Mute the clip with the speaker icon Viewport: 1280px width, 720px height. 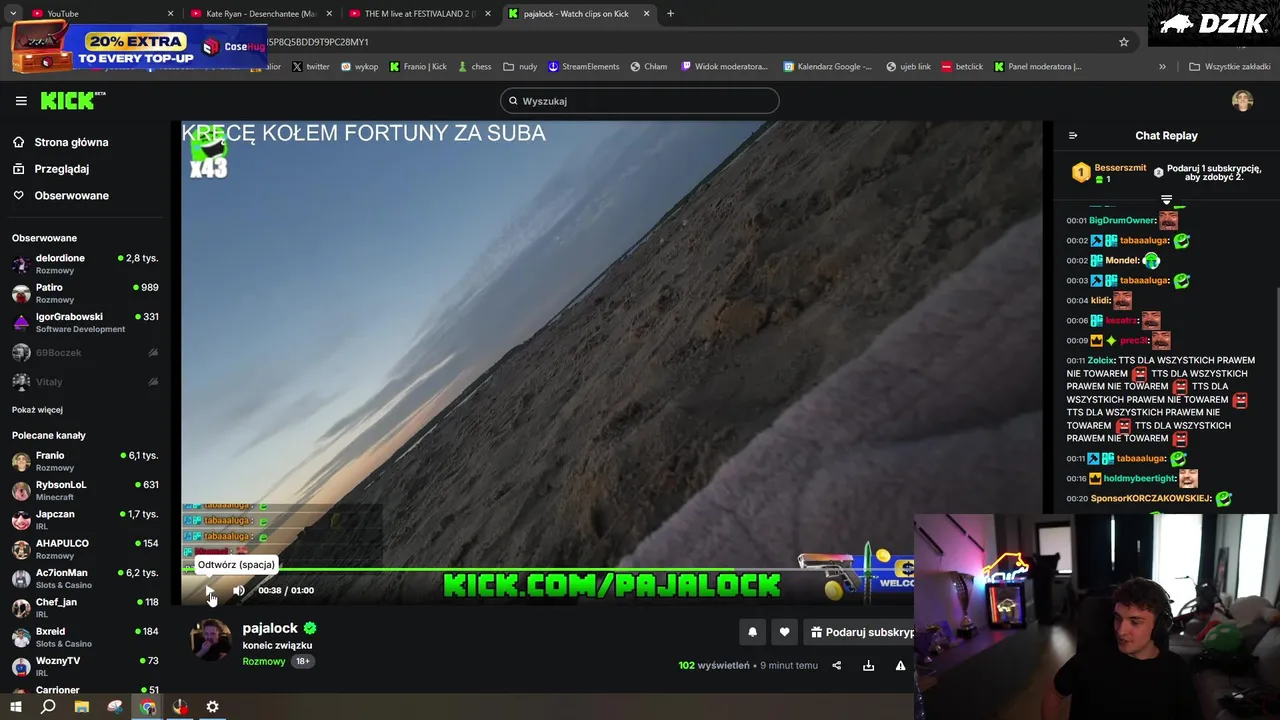pyautogui.click(x=239, y=591)
